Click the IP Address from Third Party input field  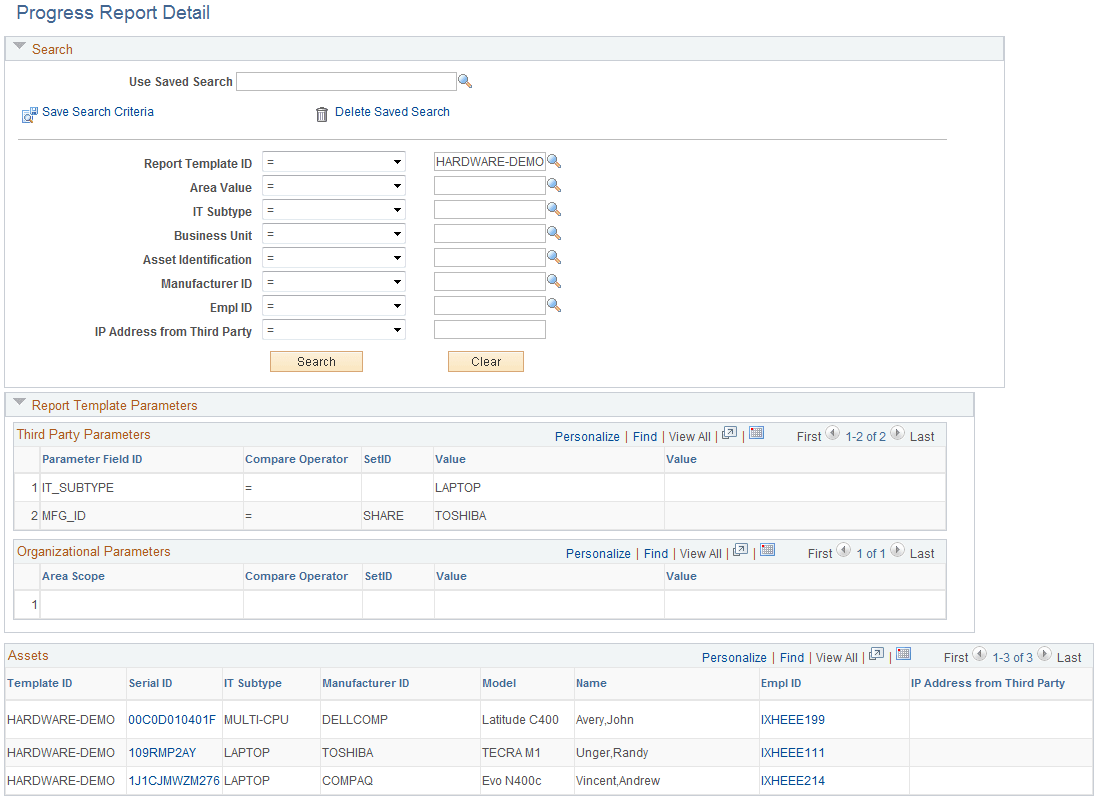coord(489,328)
